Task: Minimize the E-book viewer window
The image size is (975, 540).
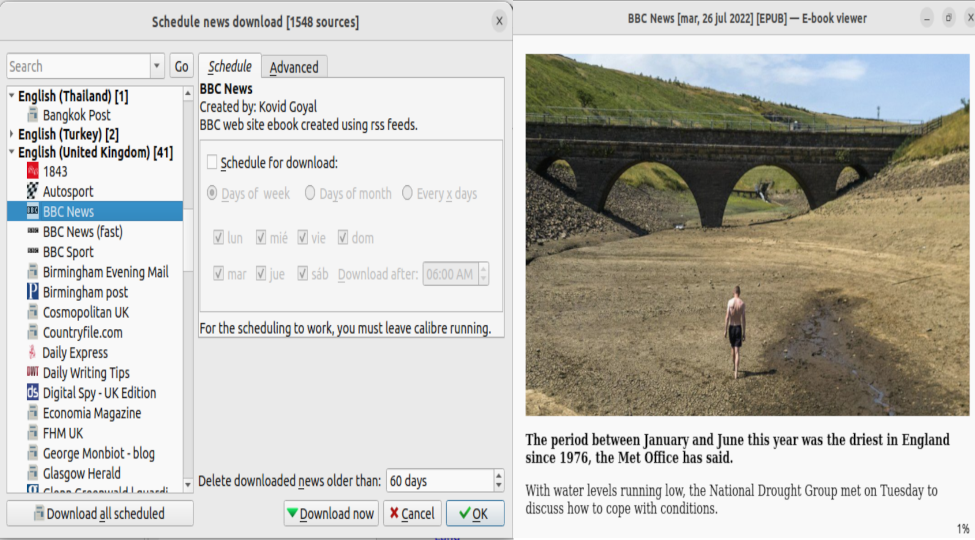Action: [x=926, y=18]
